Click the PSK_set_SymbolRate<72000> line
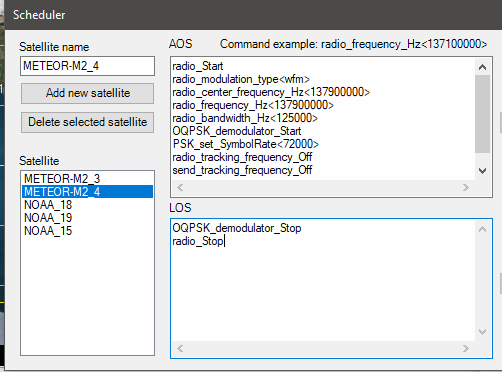This screenshot has height=372, width=502. [x=246, y=144]
